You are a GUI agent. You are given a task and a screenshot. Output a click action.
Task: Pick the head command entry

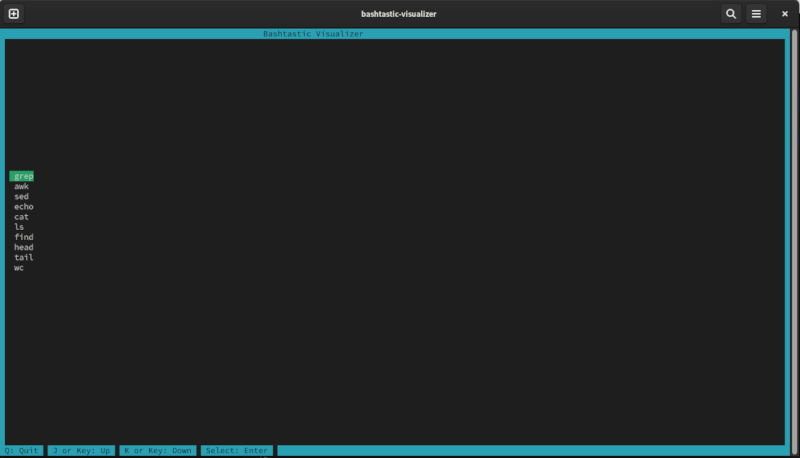click(23, 247)
